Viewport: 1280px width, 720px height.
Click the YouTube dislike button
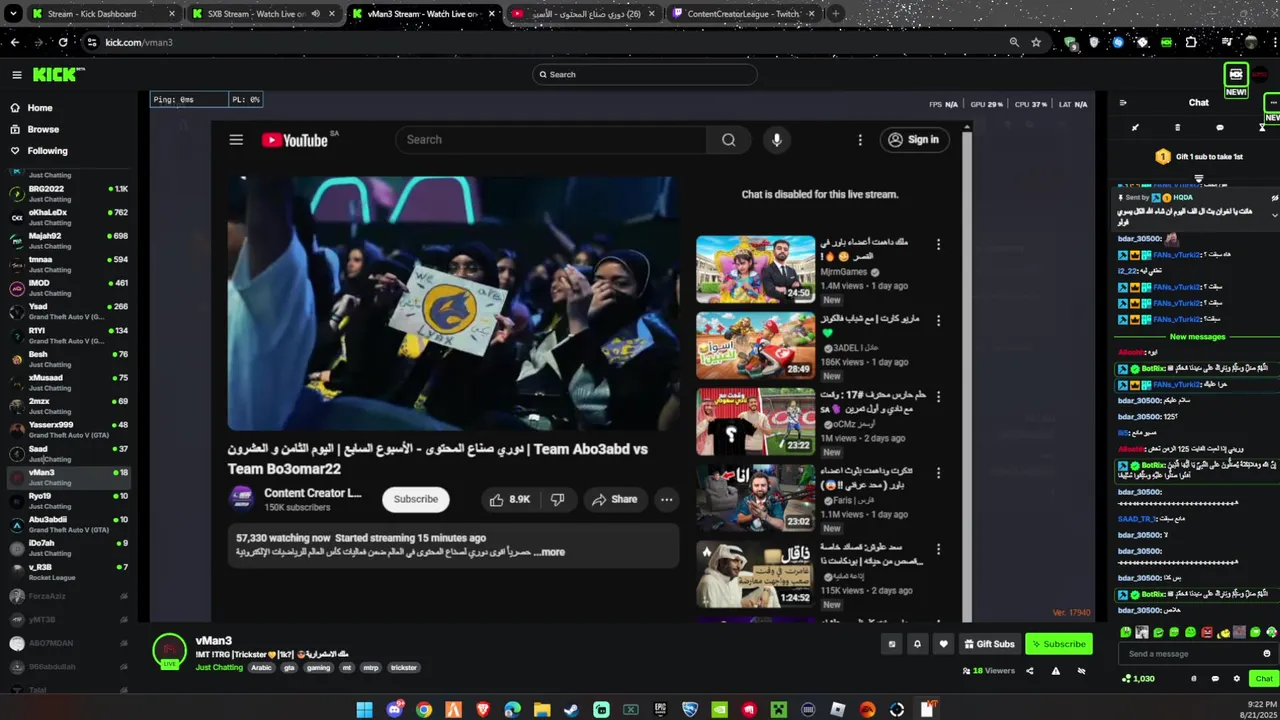pos(558,499)
